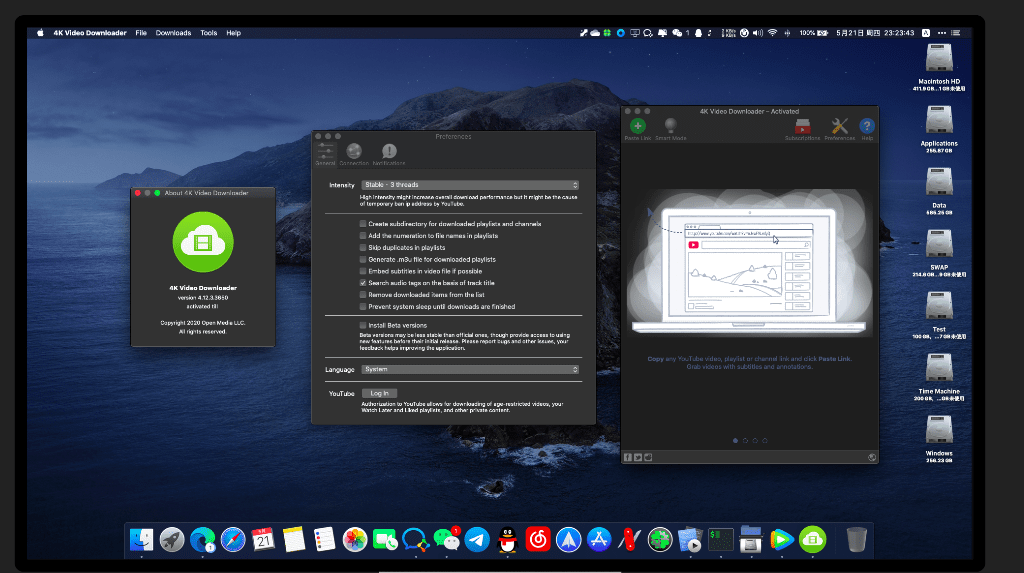This screenshot has height=573, width=1024.
Task: Open the Tools menu in the menu bar
Action: pos(208,33)
